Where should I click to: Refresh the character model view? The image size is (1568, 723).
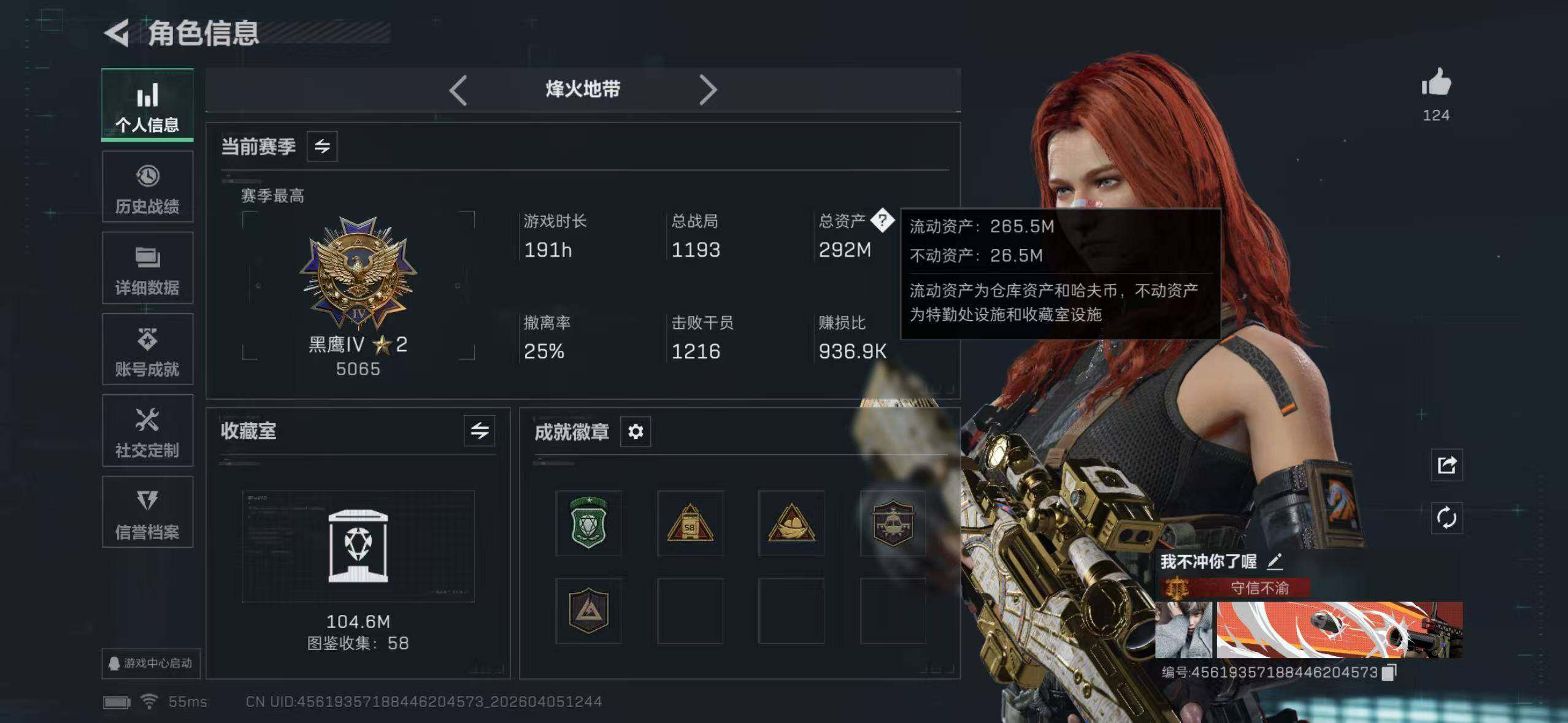click(x=1446, y=518)
